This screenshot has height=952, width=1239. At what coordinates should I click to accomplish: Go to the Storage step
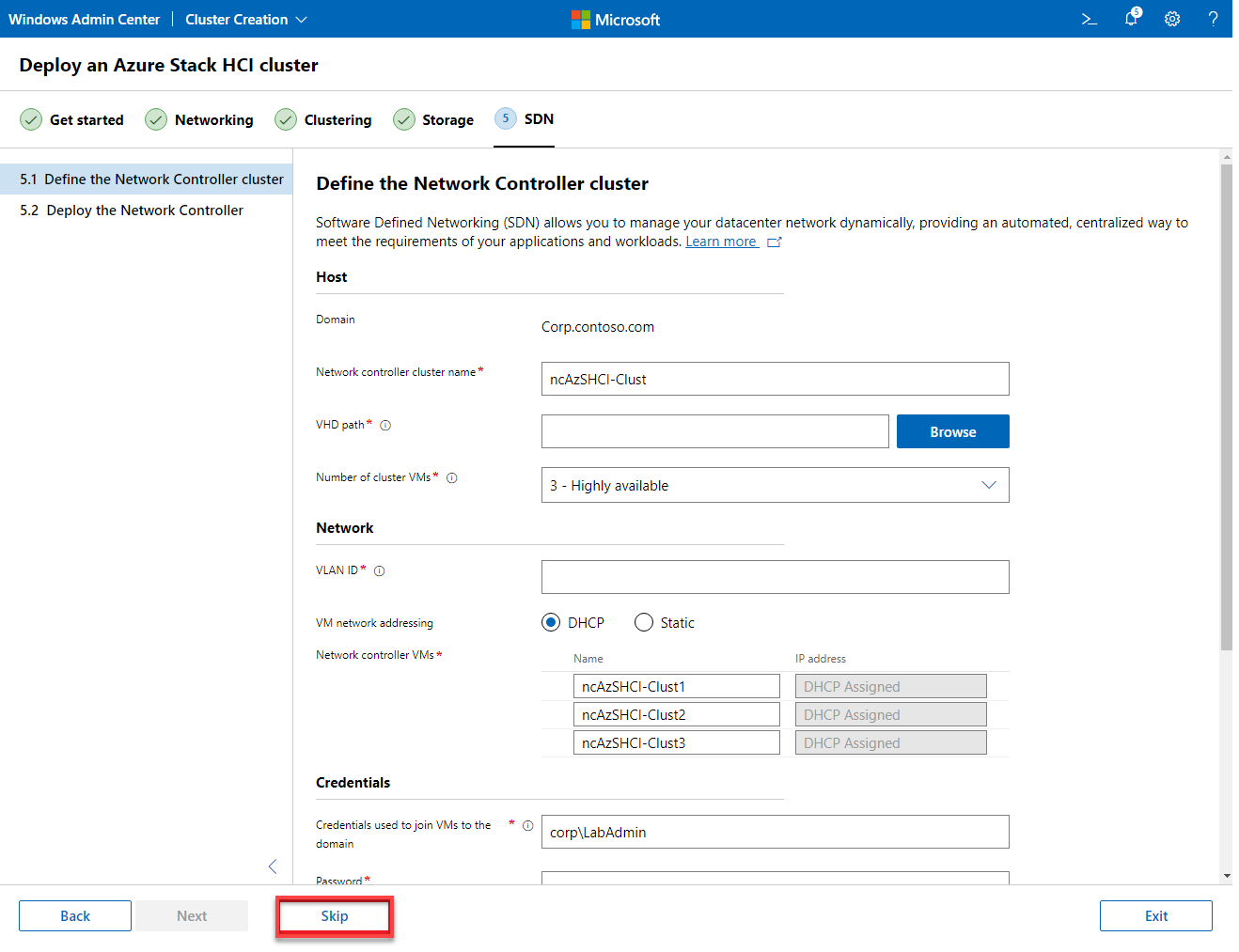(x=433, y=119)
